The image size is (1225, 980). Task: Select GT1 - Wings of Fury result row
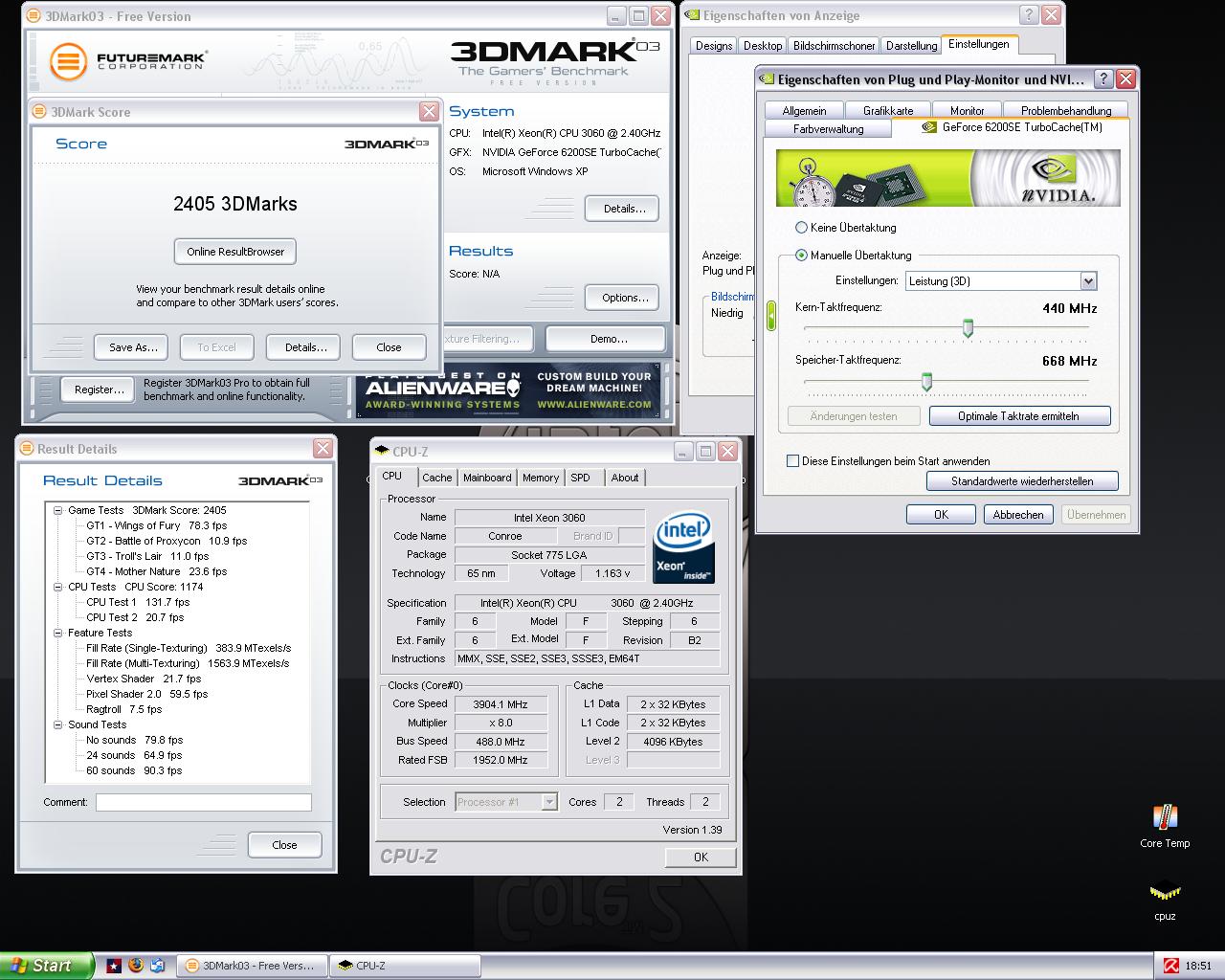pos(157,525)
